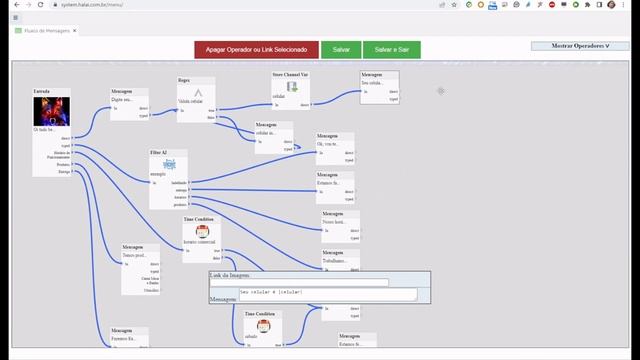The image size is (640, 360).
Task: Click Apagar Operador ou Link Selecionado button
Action: coord(256,50)
